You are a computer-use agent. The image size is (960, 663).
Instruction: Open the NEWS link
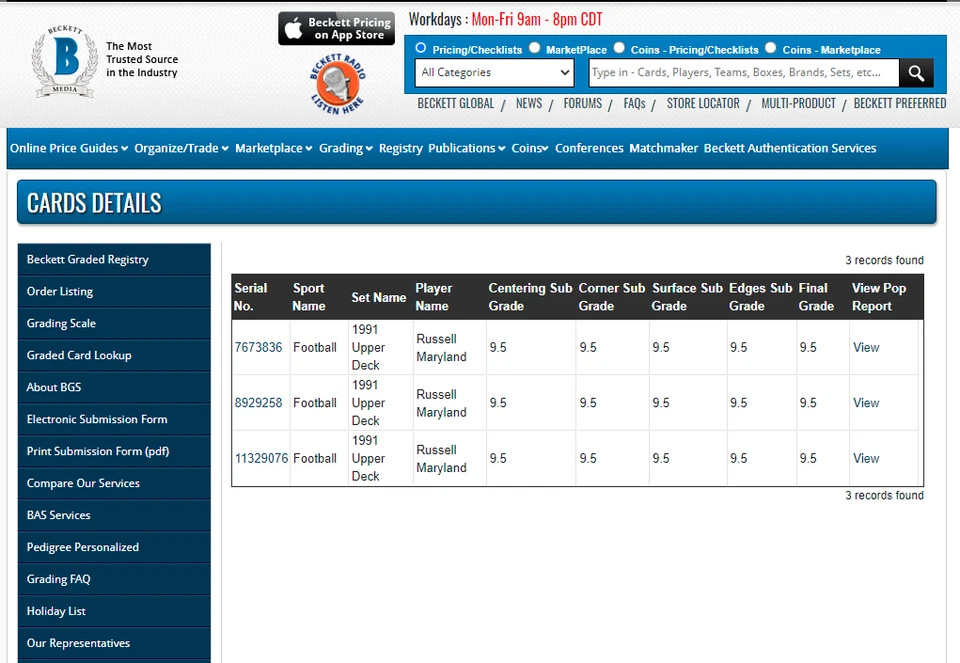click(x=529, y=103)
